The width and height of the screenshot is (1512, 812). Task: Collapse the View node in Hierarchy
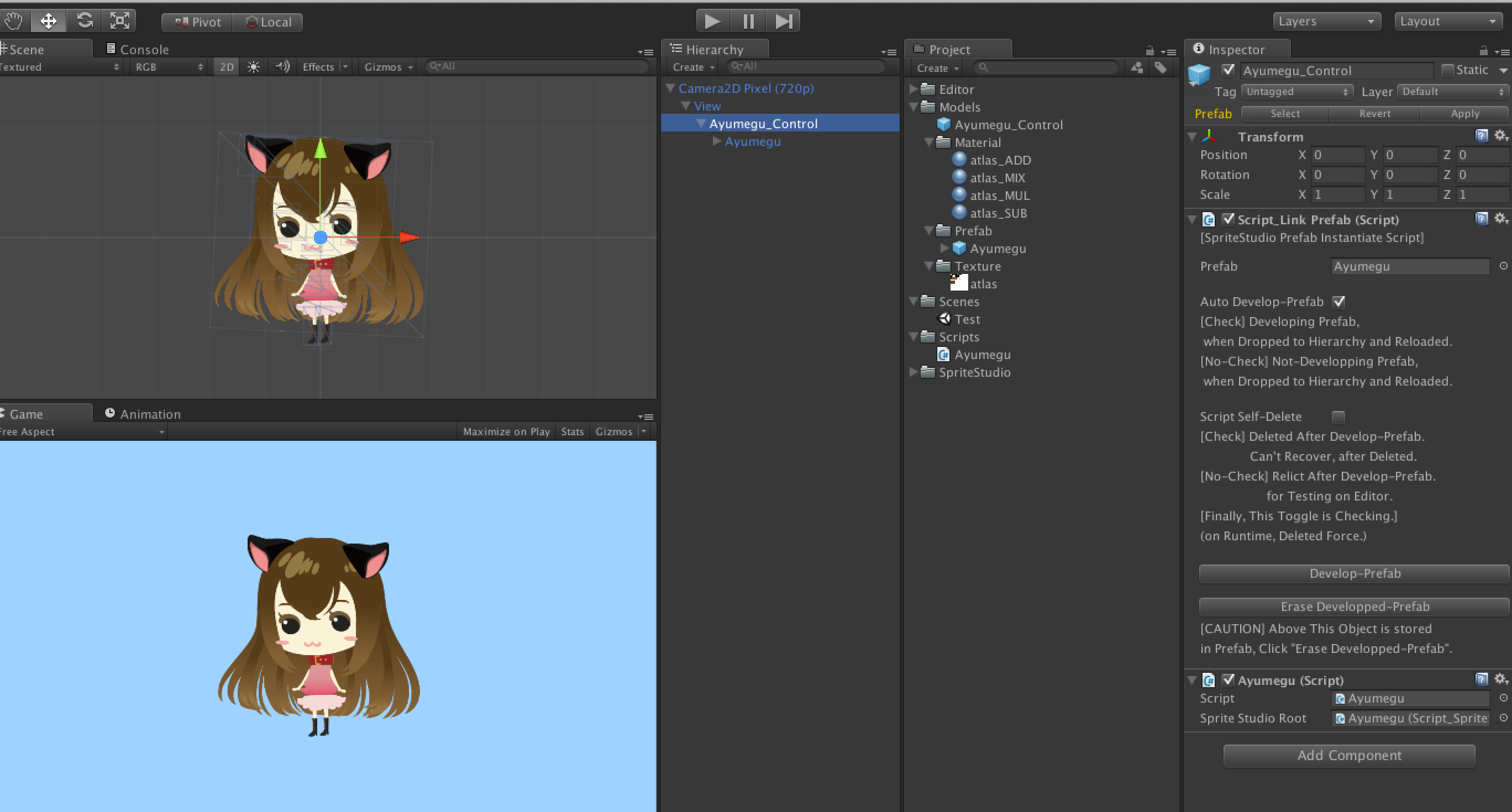[x=686, y=106]
